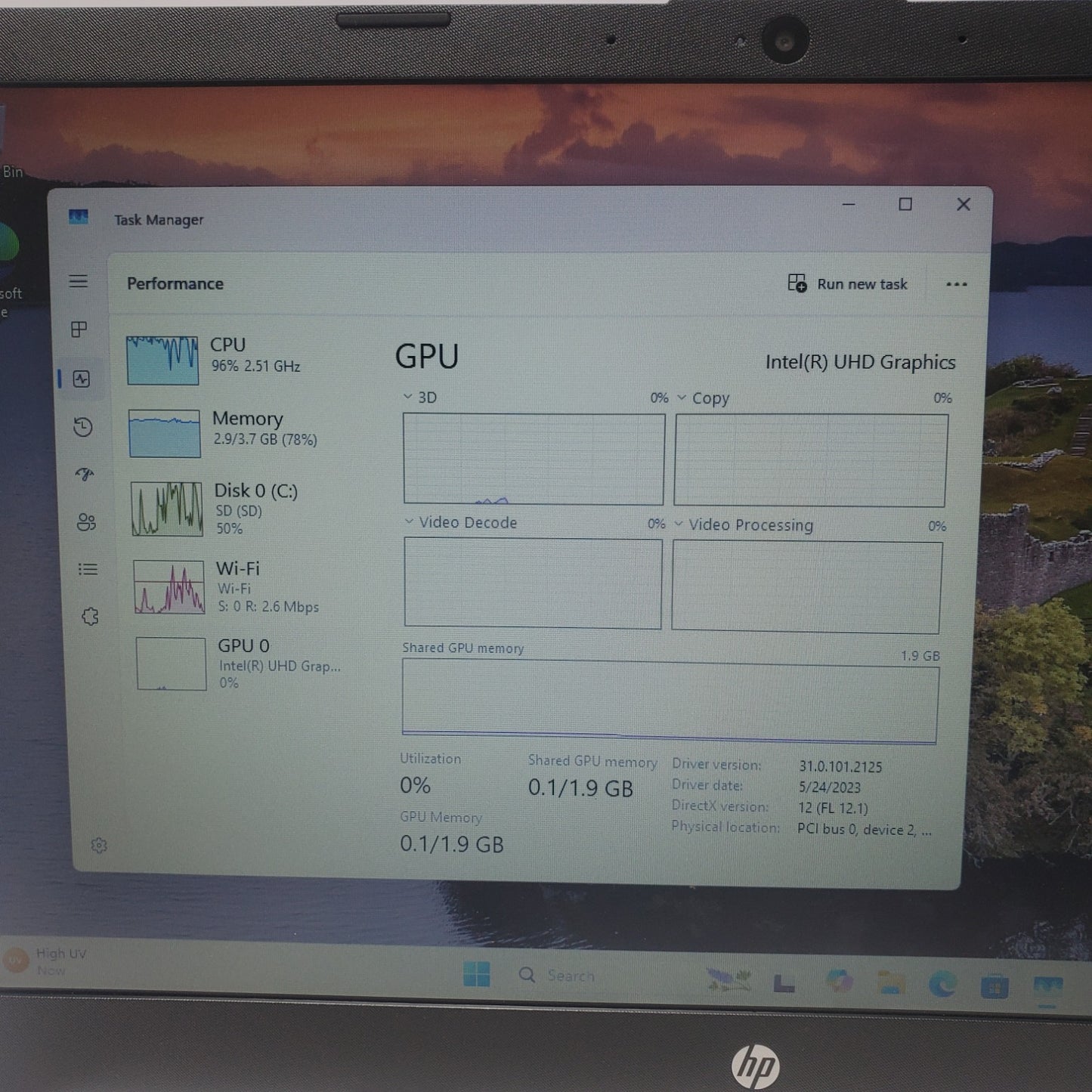Open the Copy engine dropdown
1092x1092 pixels.
(681, 398)
